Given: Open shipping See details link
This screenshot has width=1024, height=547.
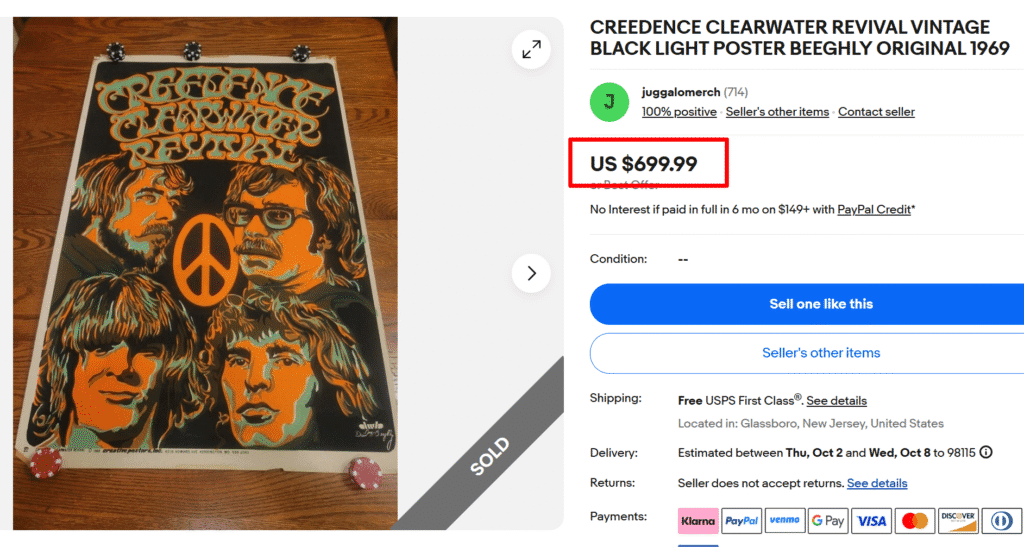Looking at the screenshot, I should (836, 401).
